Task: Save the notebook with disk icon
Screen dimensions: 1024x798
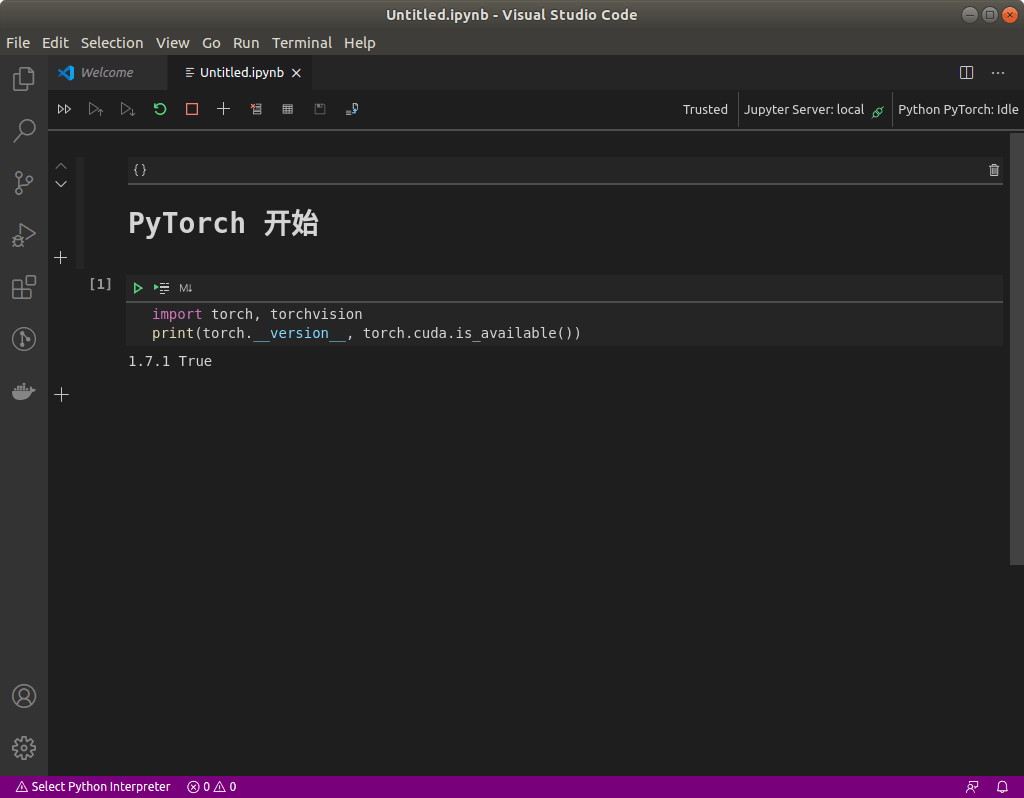Action: 320,109
